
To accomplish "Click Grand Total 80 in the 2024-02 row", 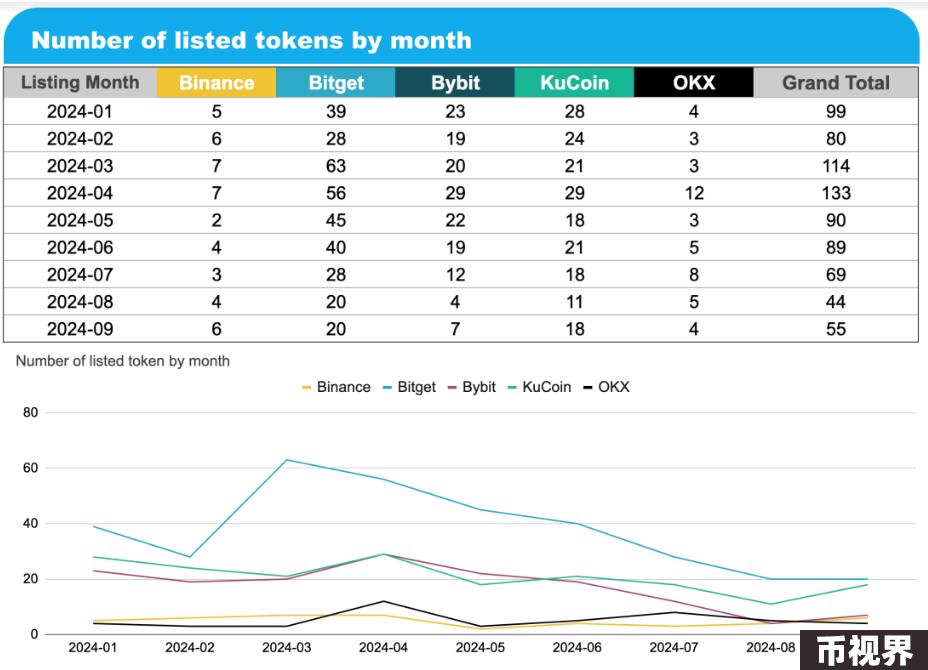I will tap(836, 138).
